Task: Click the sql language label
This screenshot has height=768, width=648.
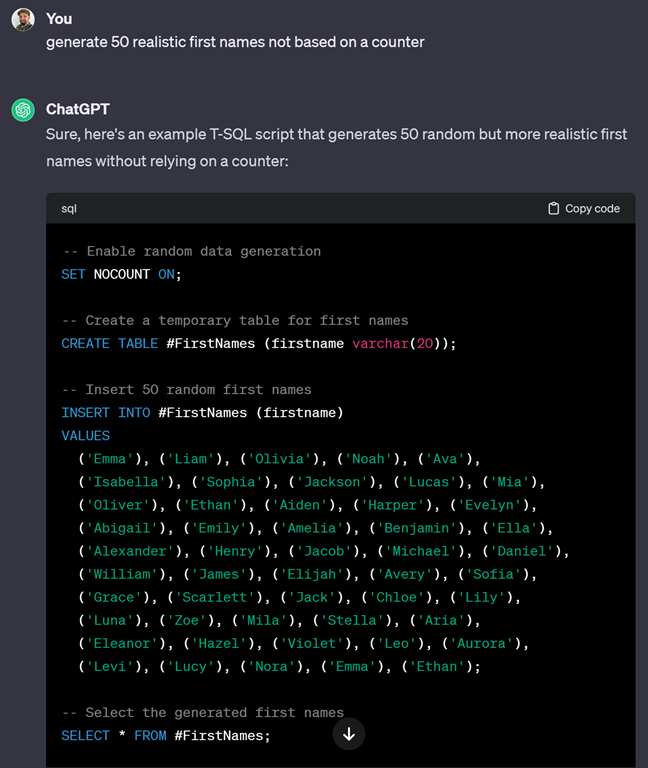Action: (69, 209)
